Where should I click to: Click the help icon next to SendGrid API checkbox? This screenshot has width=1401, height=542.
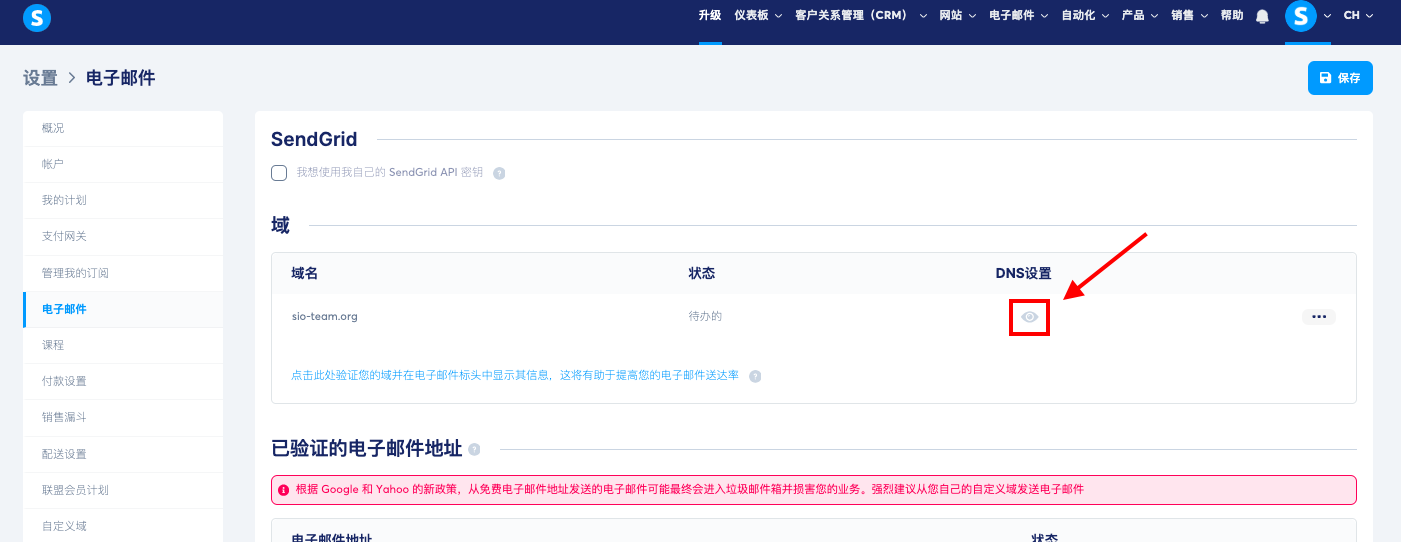[499, 173]
